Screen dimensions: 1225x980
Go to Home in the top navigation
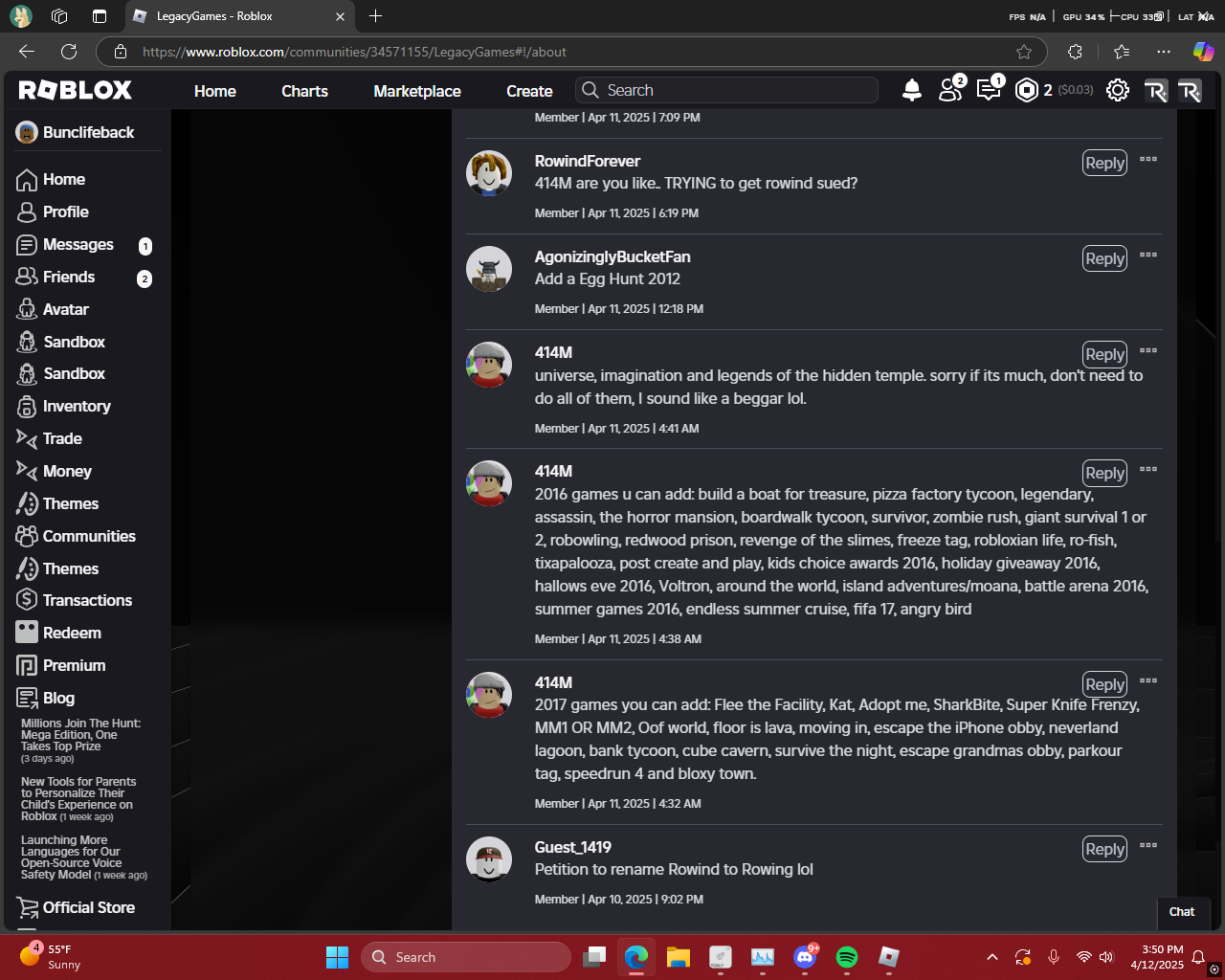215,91
